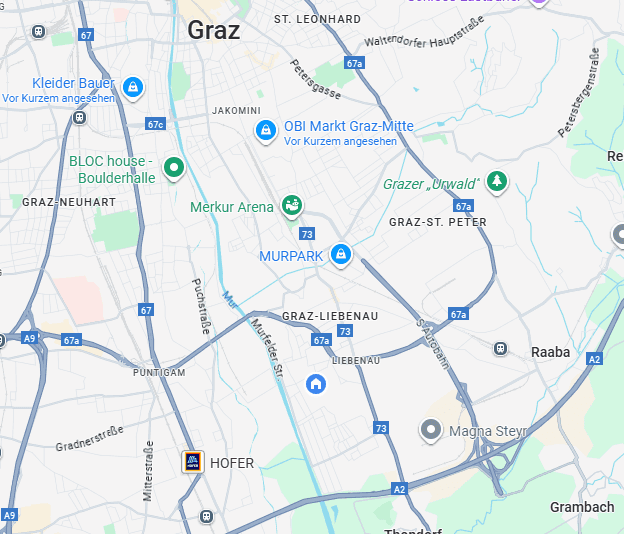The height and width of the screenshot is (534, 624).
Task: Click the Kleider Bauer shopping pin
Action: (133, 87)
